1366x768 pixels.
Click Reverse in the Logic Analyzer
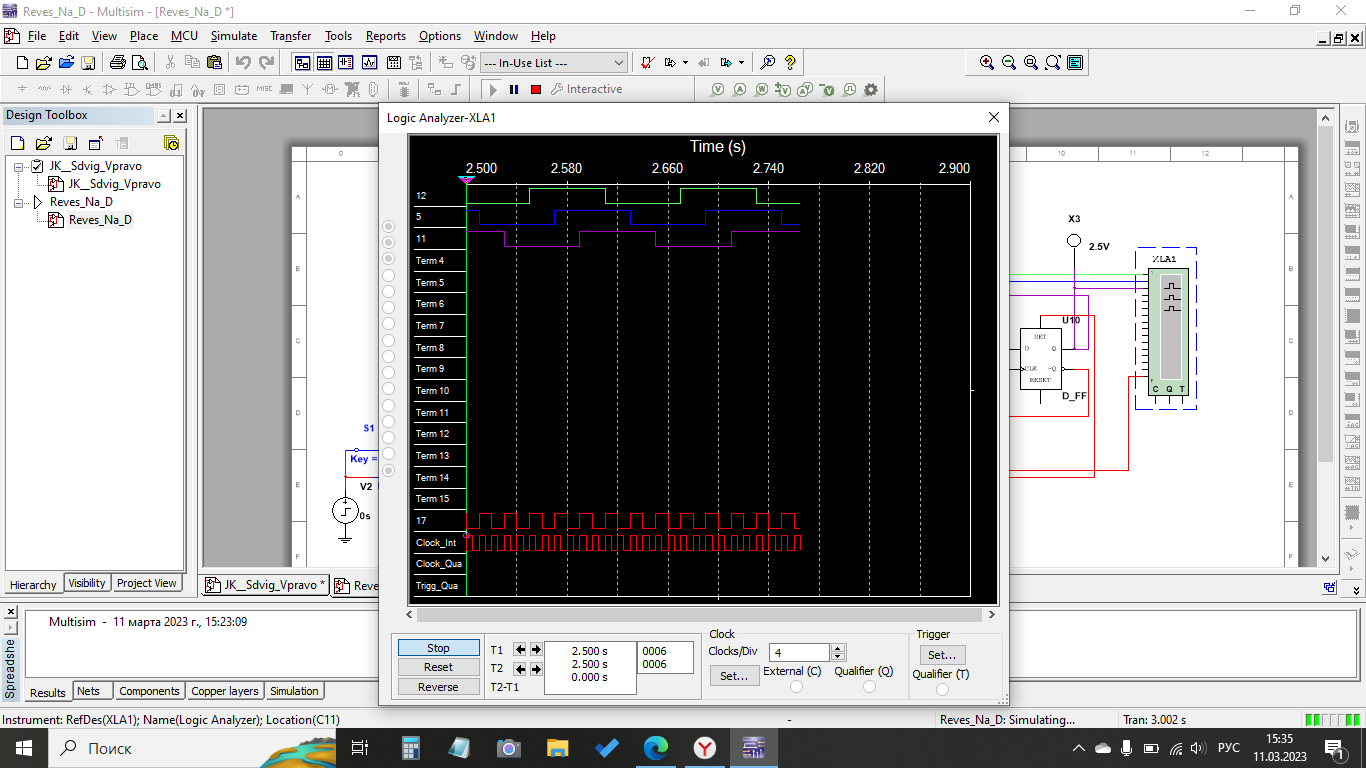[x=438, y=687]
